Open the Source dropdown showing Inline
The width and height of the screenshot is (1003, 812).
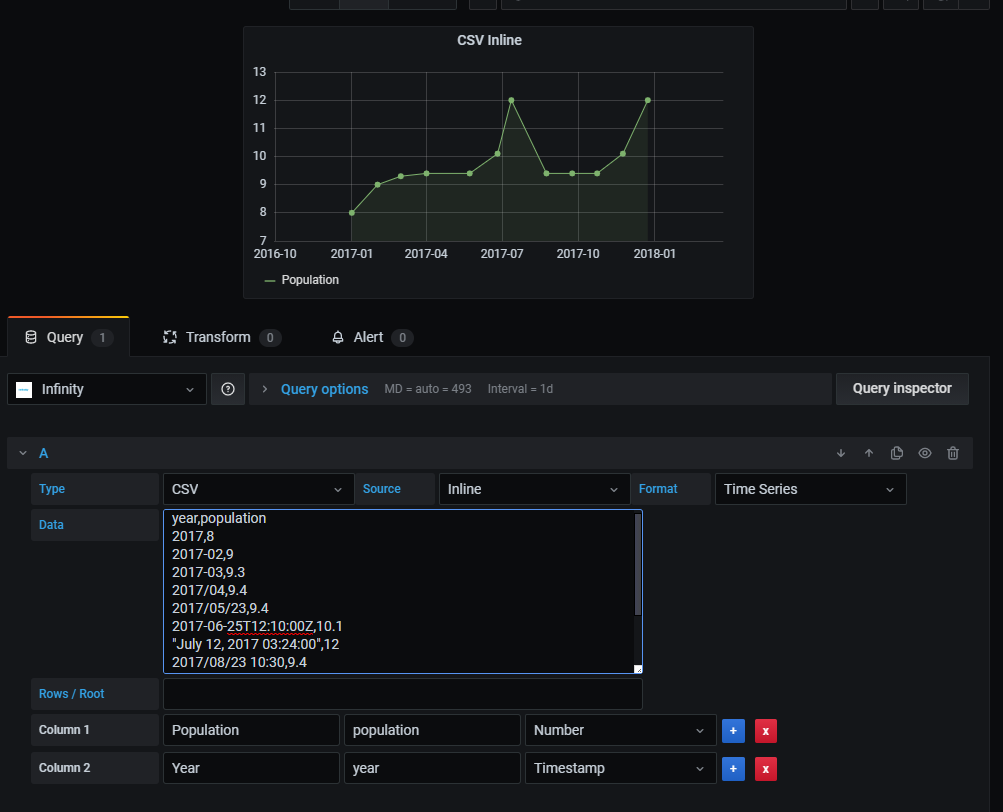coord(534,489)
